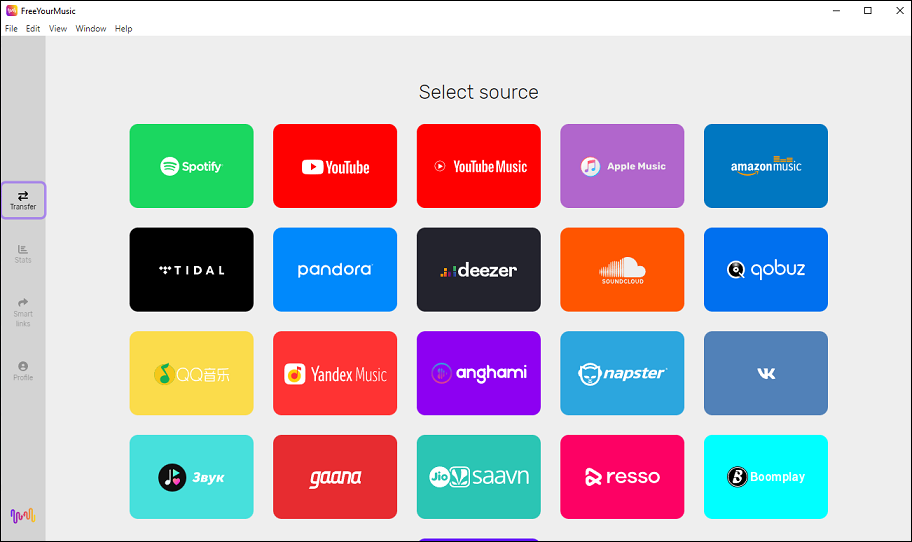Viewport: 912px width, 542px height.
Task: Select the VK source tile
Action: pos(766,373)
